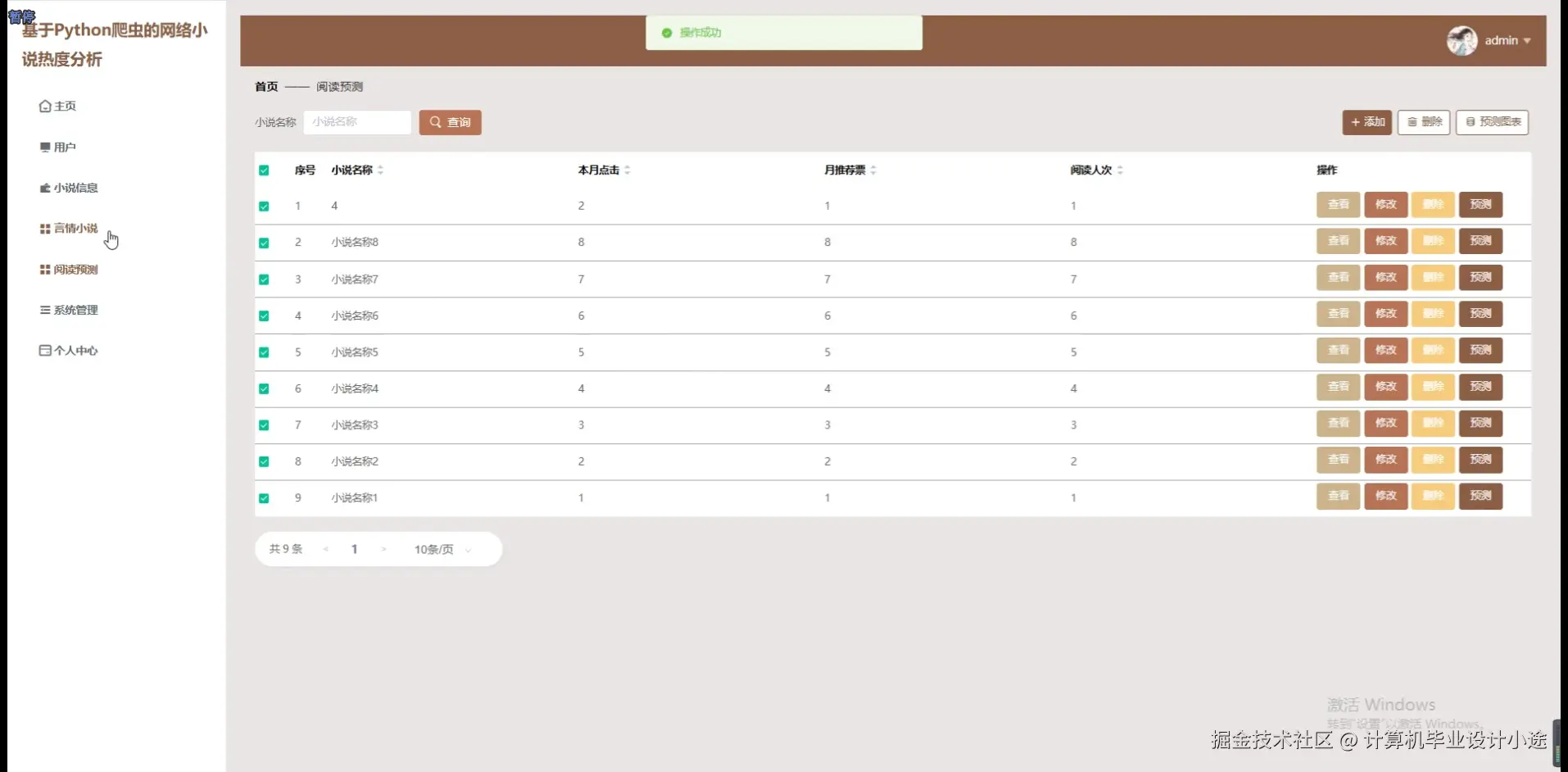Viewport: 1568px width, 772px height.
Task: Delete the 小说名称4 row with 删除
Action: (1433, 387)
